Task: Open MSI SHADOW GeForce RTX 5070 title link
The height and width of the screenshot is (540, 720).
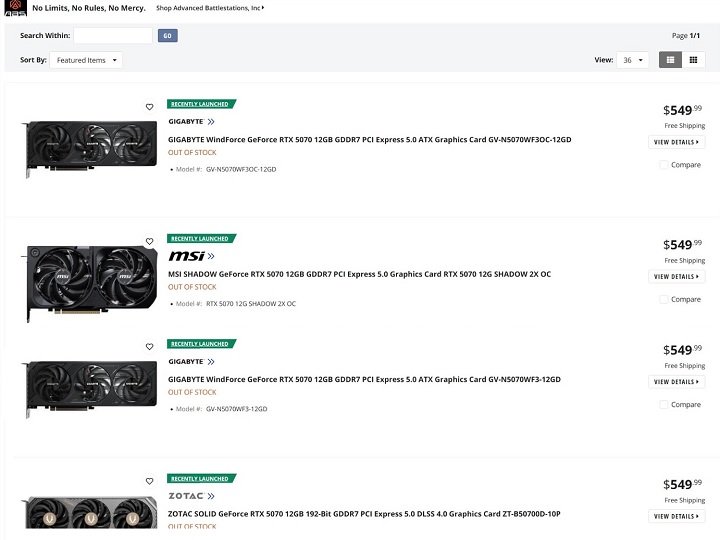Action: coord(359,274)
